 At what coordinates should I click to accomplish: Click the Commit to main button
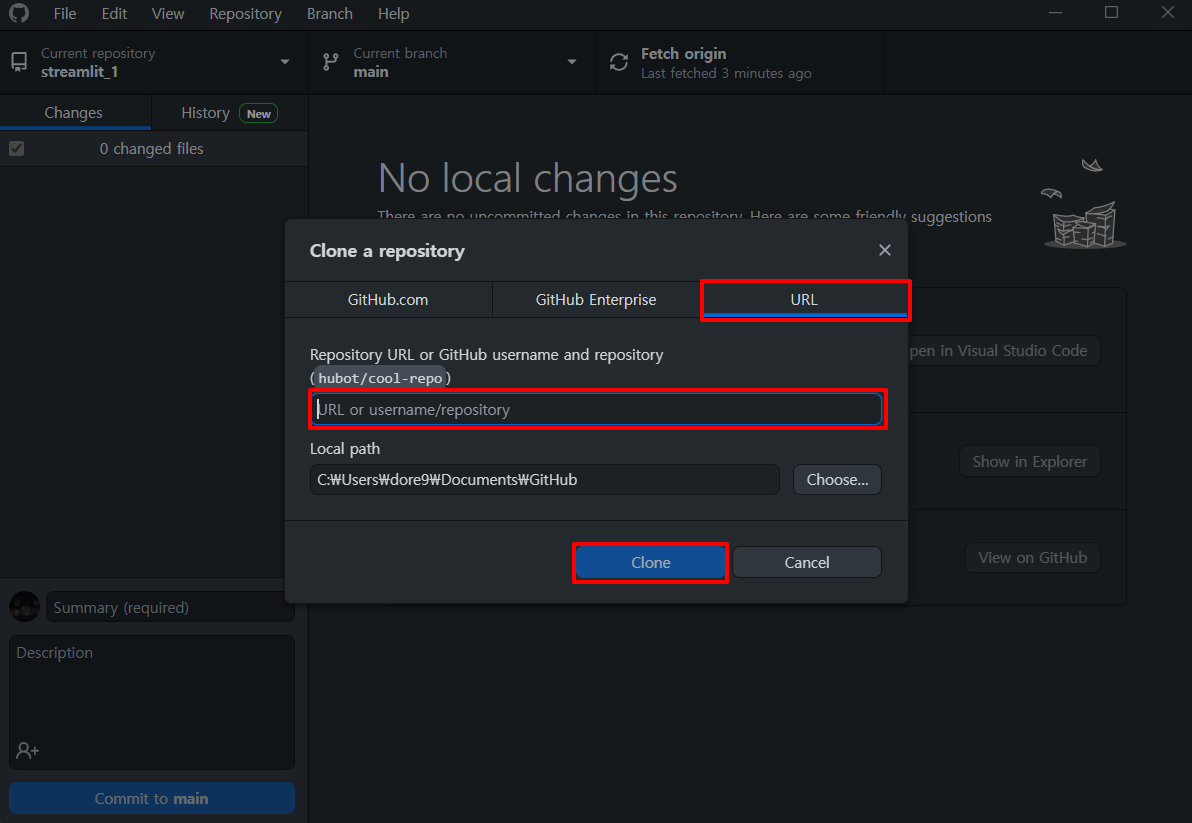(151, 798)
